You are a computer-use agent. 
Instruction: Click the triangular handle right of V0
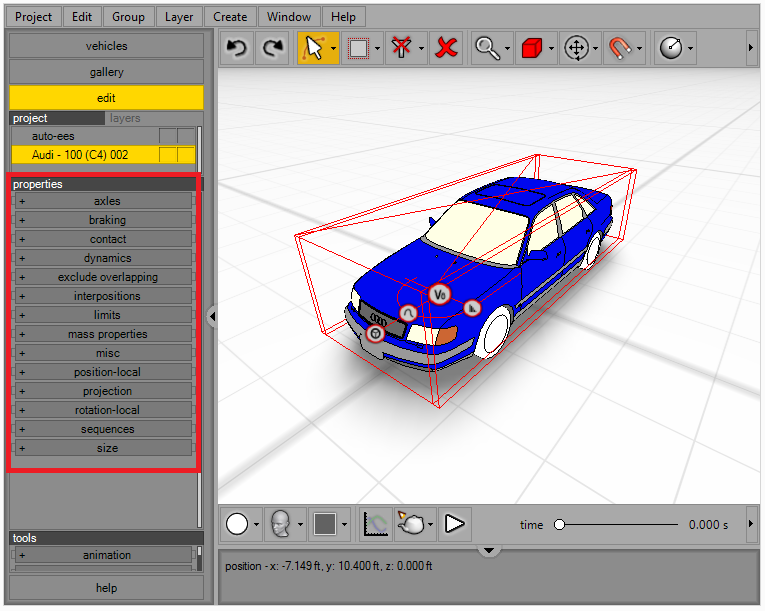click(x=472, y=308)
